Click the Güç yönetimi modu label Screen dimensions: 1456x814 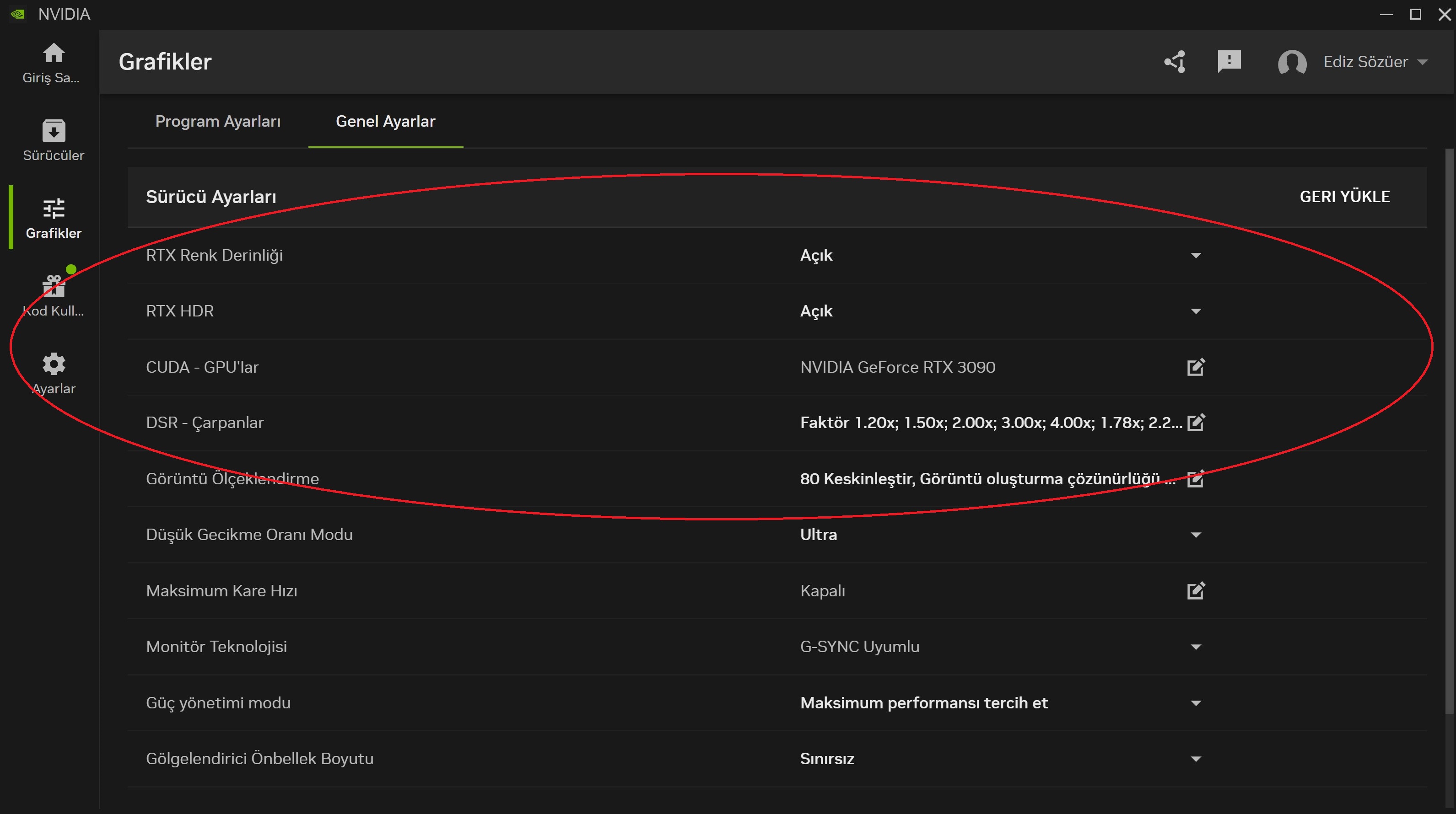tap(218, 703)
